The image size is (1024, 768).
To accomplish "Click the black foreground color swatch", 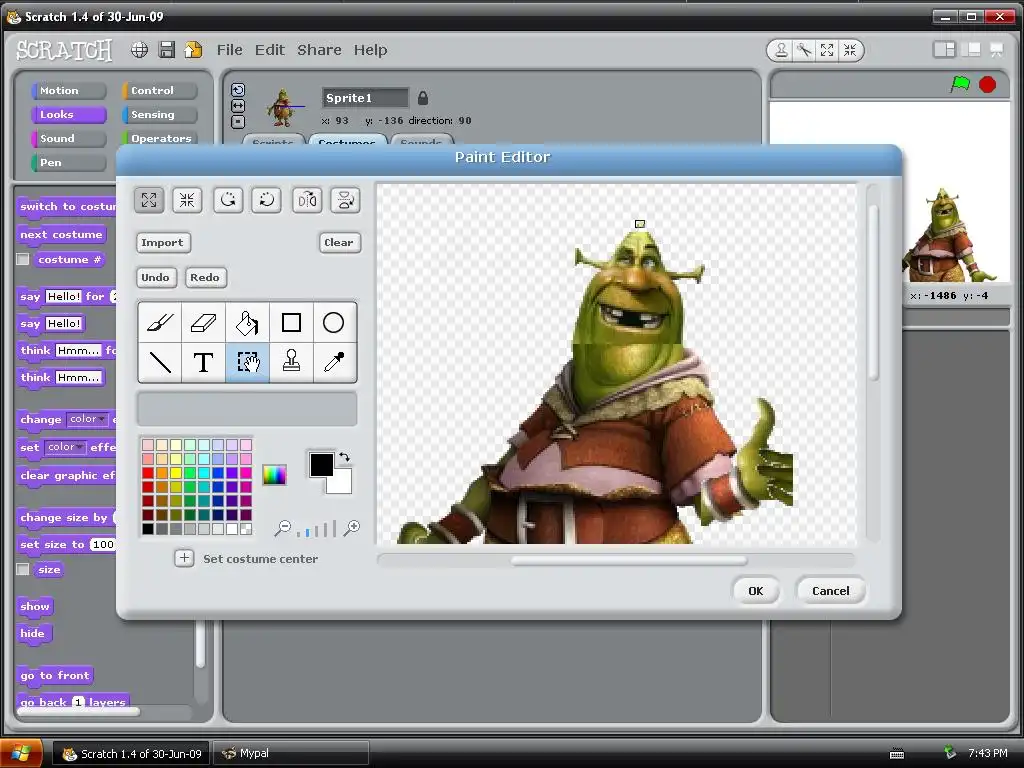I will (320, 463).
